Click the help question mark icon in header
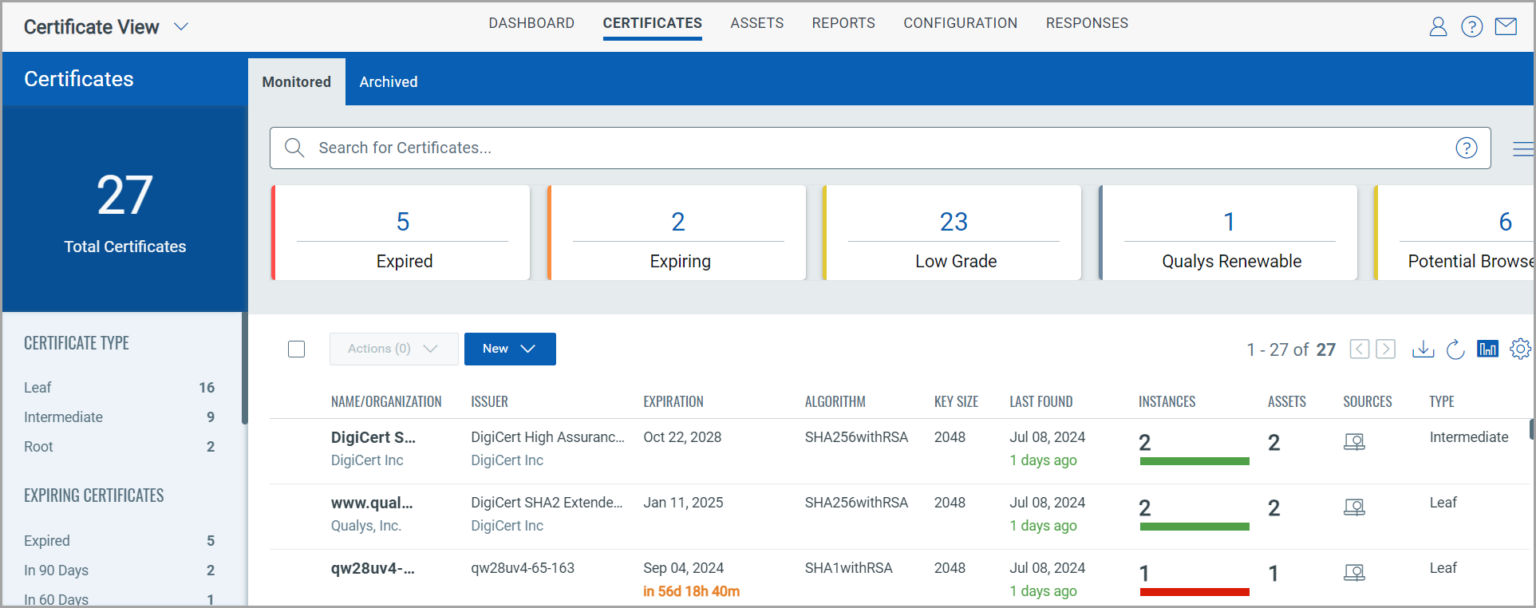Screen dimensions: 1536x608 [1472, 26]
